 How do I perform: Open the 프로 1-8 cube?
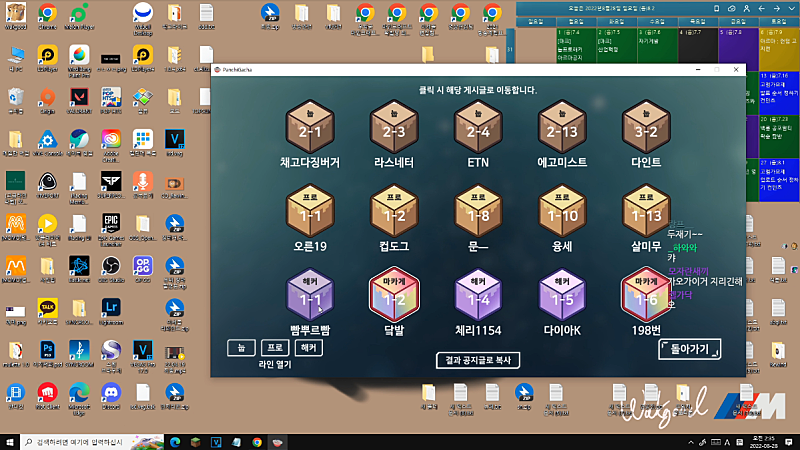[478, 211]
